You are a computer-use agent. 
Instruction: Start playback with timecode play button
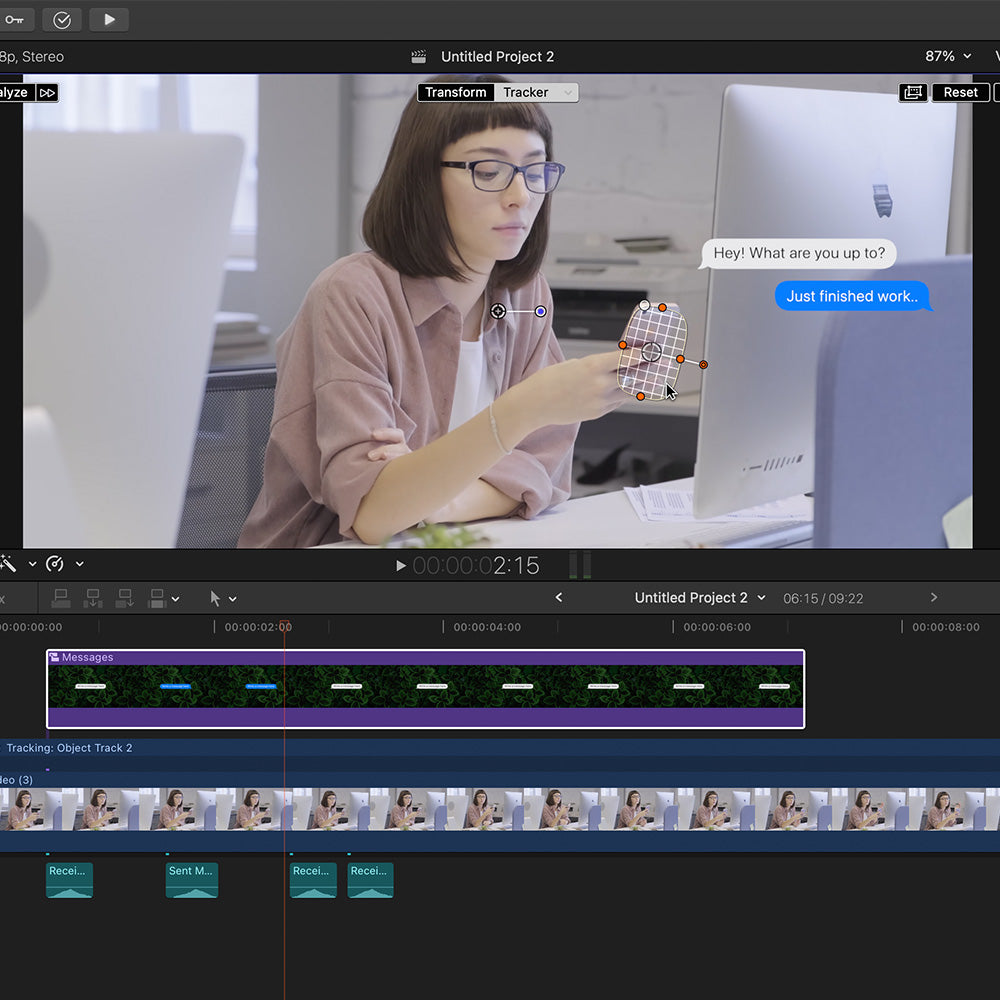(401, 565)
